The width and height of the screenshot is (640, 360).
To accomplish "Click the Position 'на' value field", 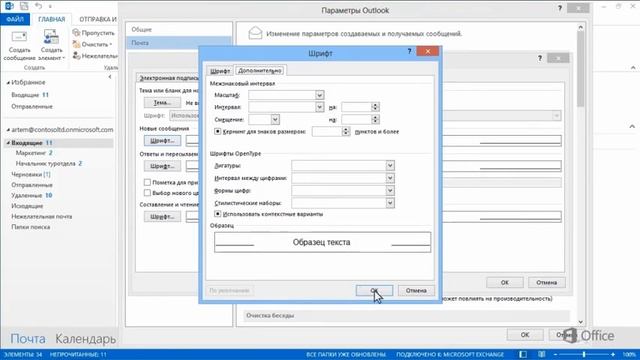I will coord(356,119).
